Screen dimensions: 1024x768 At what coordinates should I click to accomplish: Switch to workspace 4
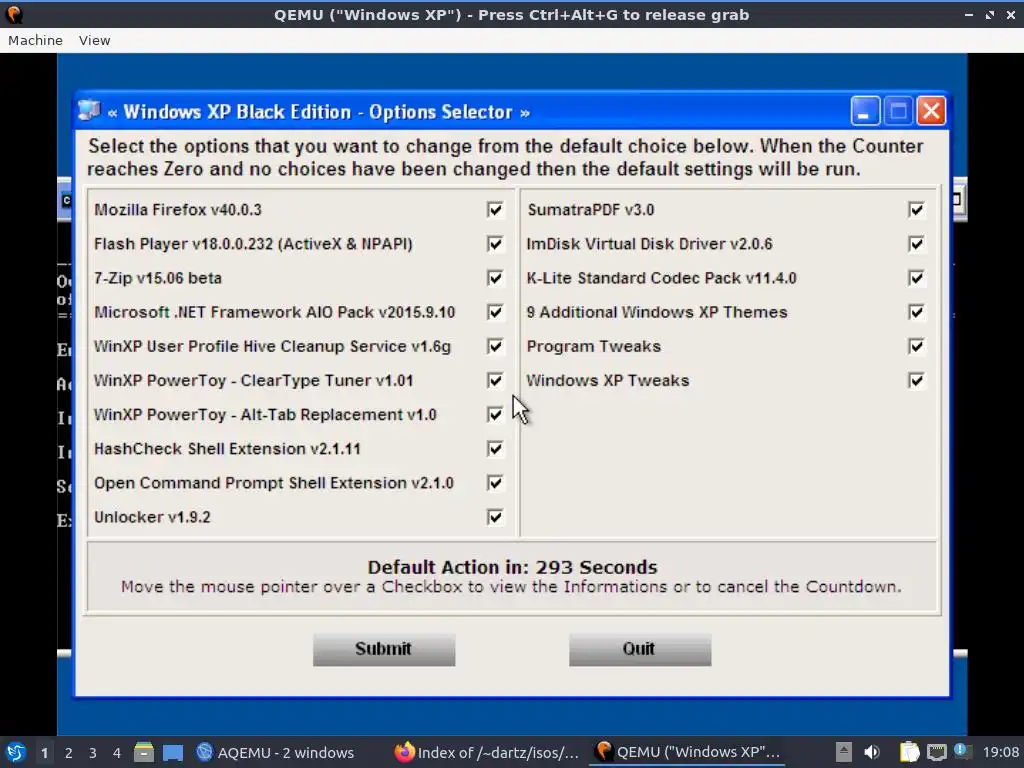[117, 753]
